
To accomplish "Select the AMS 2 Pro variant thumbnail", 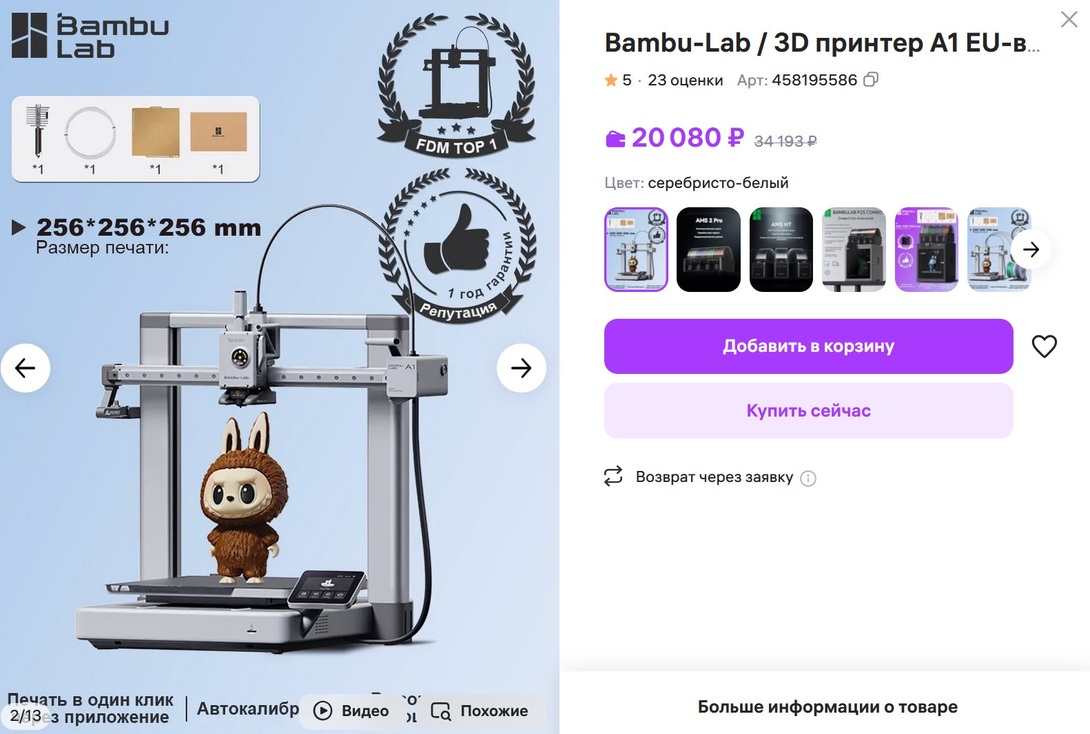I will pos(708,249).
